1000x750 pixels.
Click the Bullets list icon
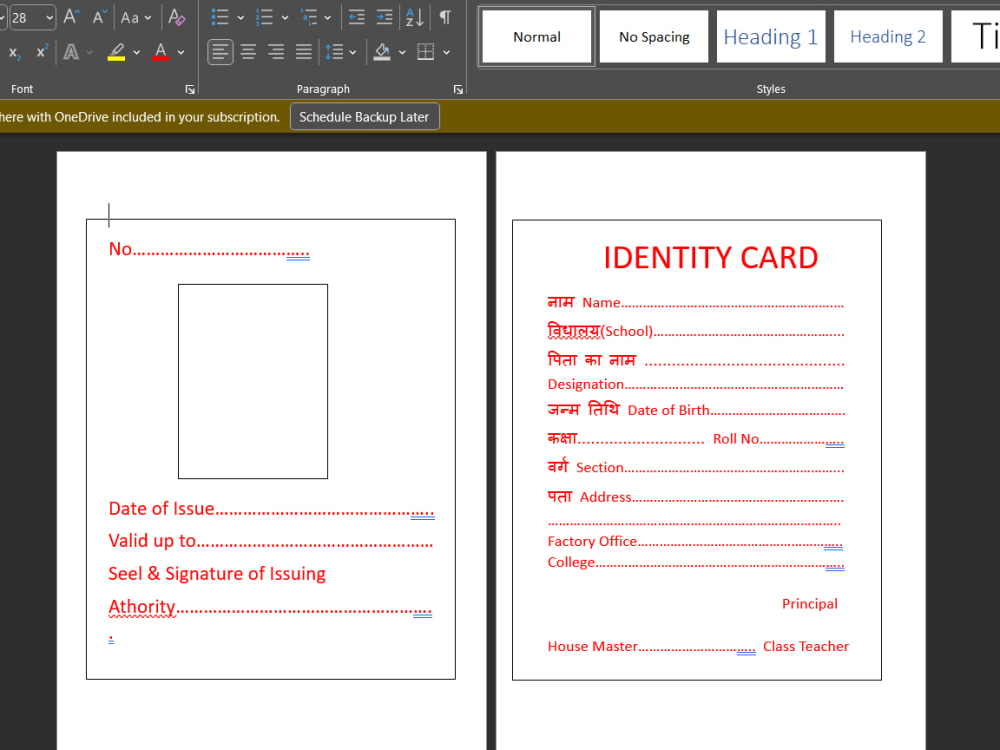point(220,17)
